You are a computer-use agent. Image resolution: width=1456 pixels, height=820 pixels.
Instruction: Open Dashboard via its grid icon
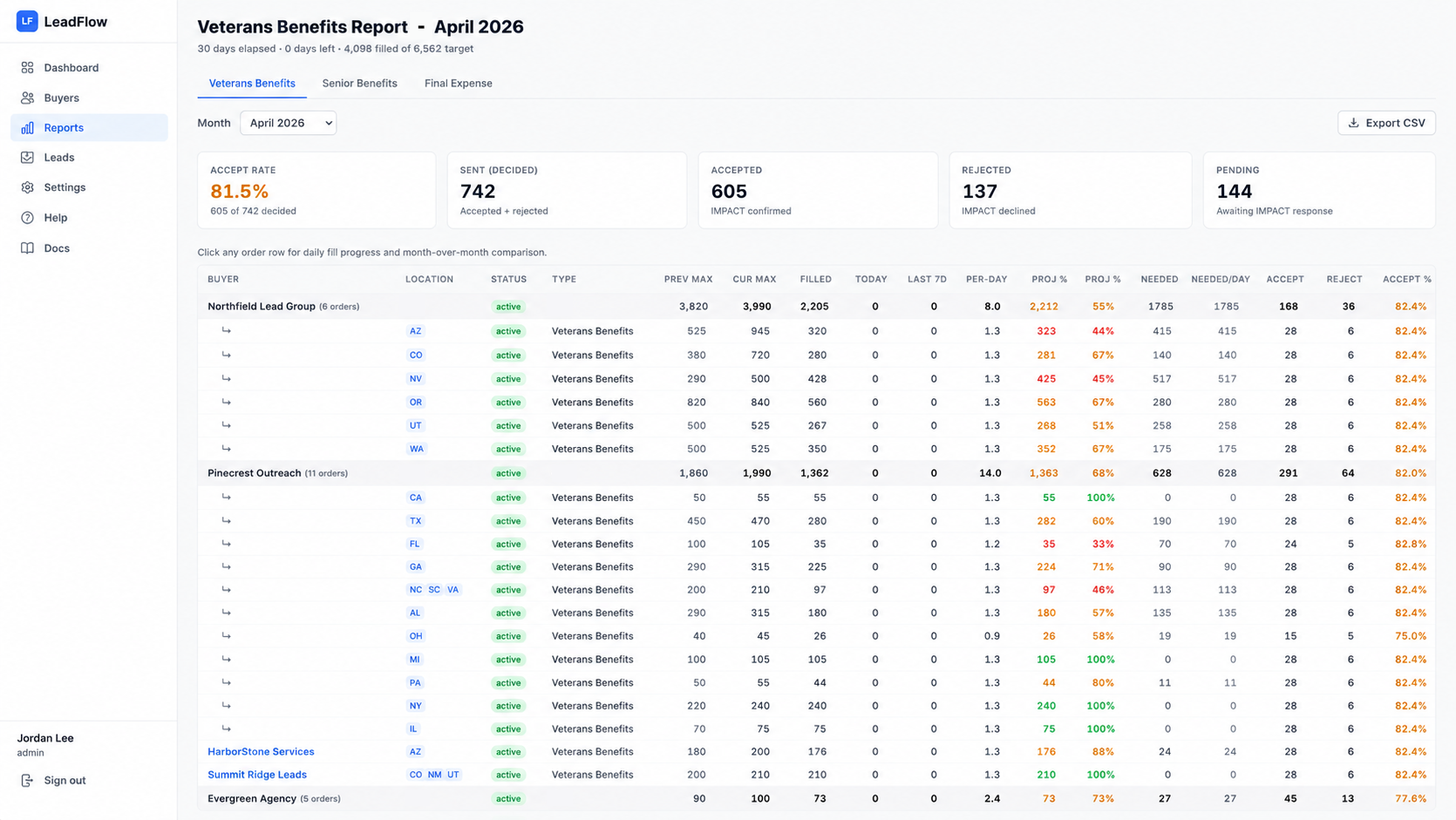click(27, 67)
